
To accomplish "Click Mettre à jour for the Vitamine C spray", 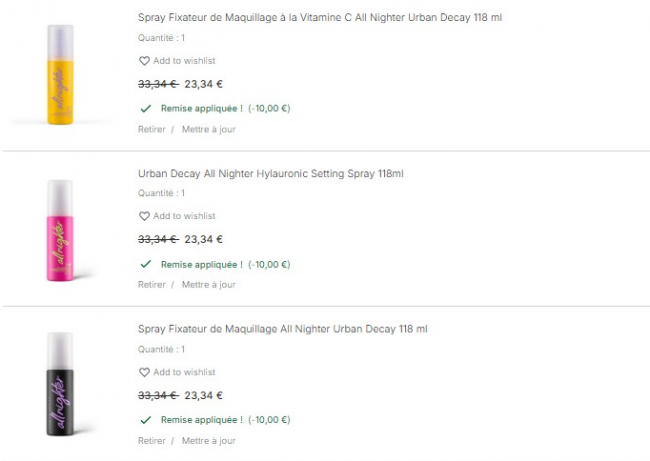I will click(208, 129).
